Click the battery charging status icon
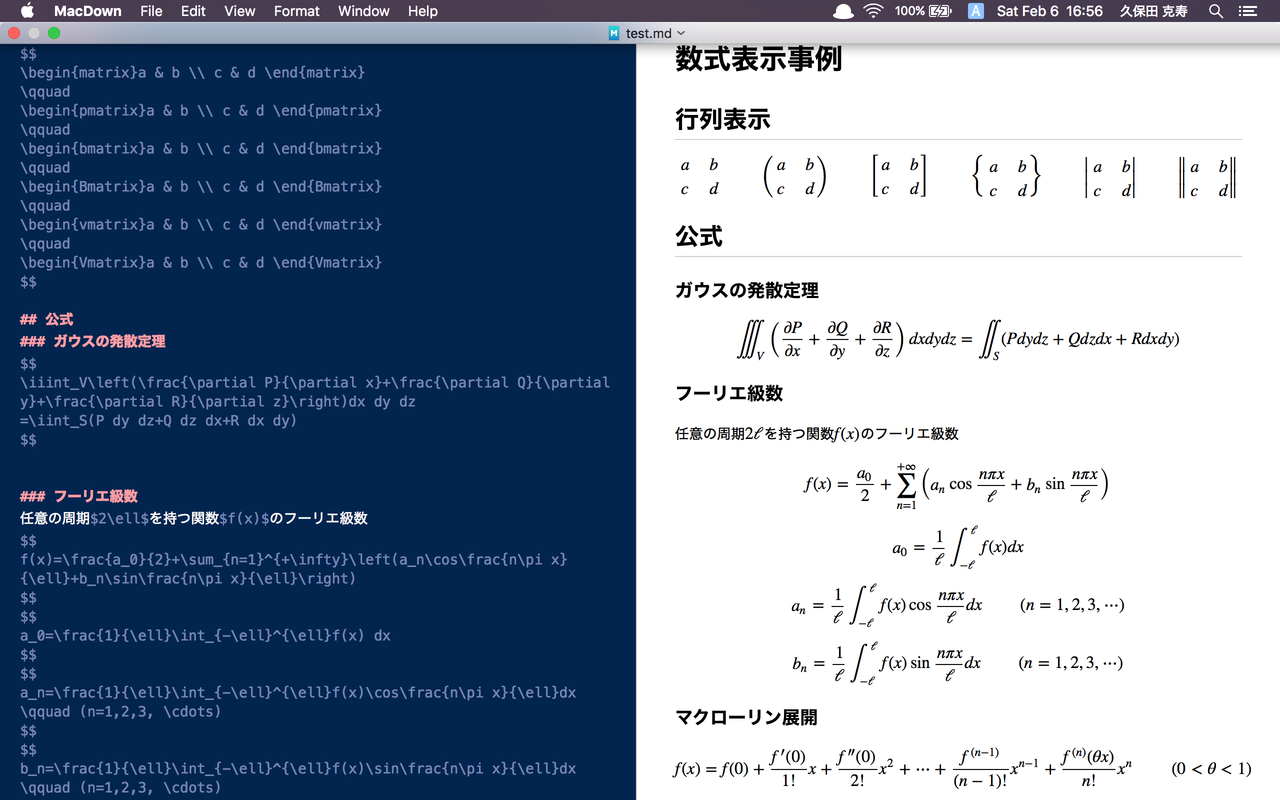The height and width of the screenshot is (800, 1280). coord(941,11)
